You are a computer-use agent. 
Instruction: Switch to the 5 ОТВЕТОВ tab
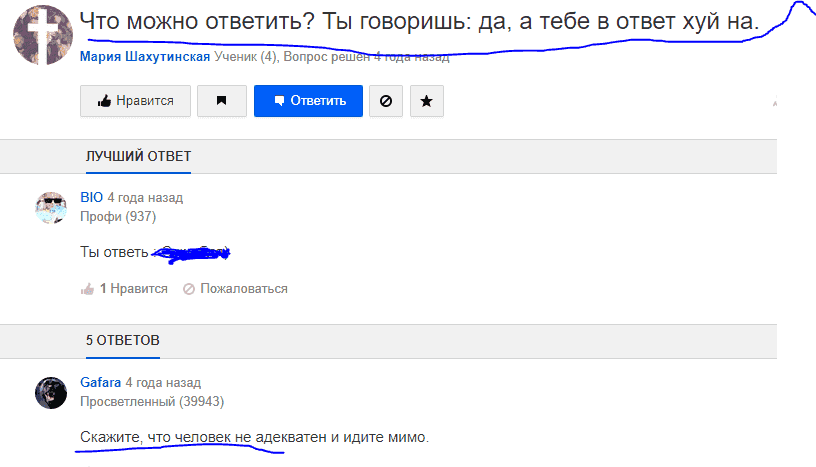tap(122, 341)
